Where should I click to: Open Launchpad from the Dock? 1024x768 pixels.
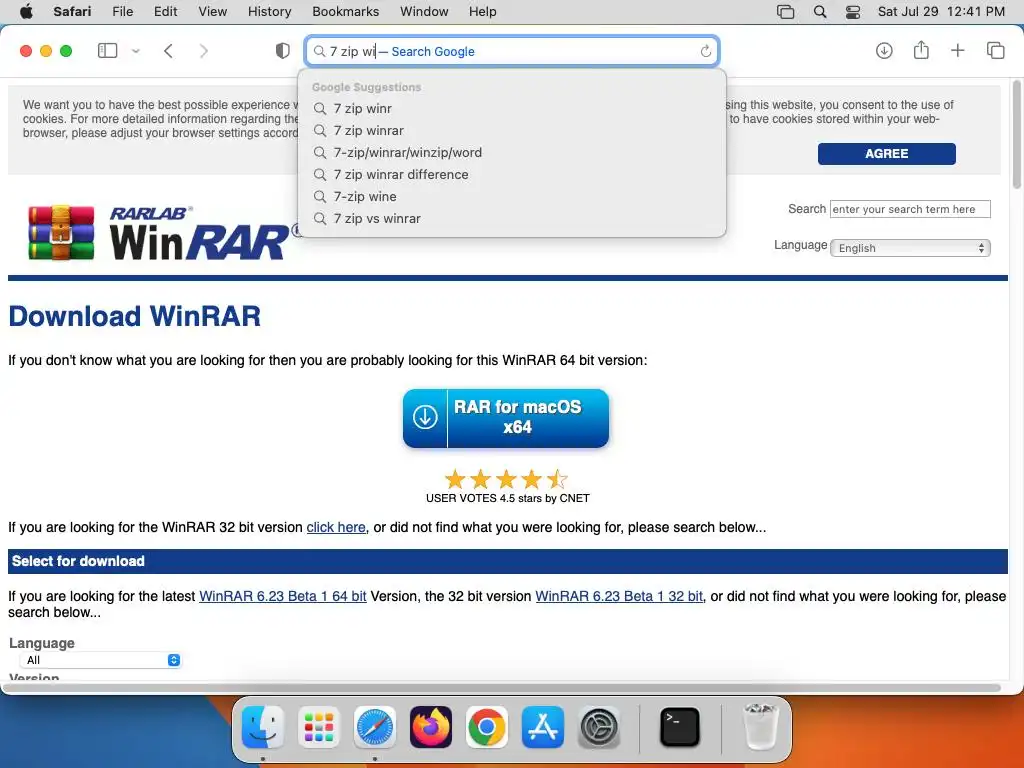coord(319,727)
